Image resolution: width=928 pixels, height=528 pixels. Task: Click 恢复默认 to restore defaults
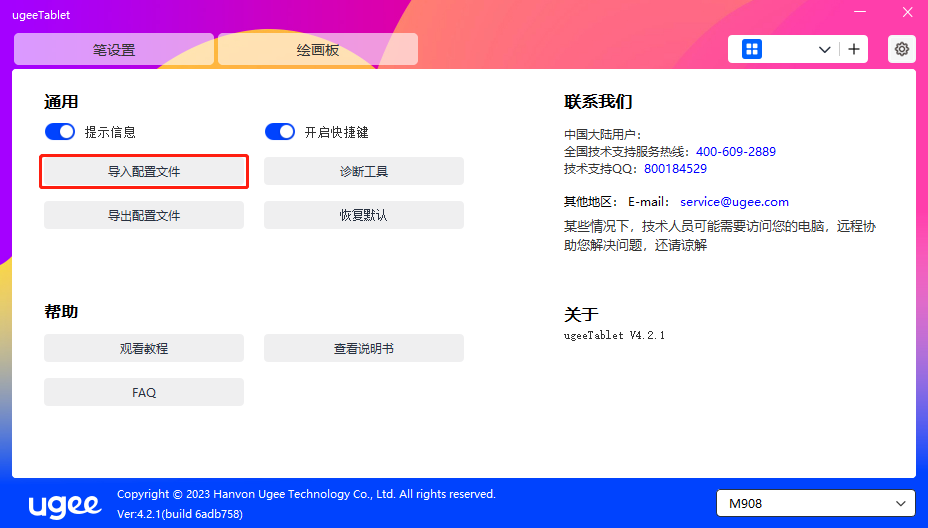coord(364,215)
